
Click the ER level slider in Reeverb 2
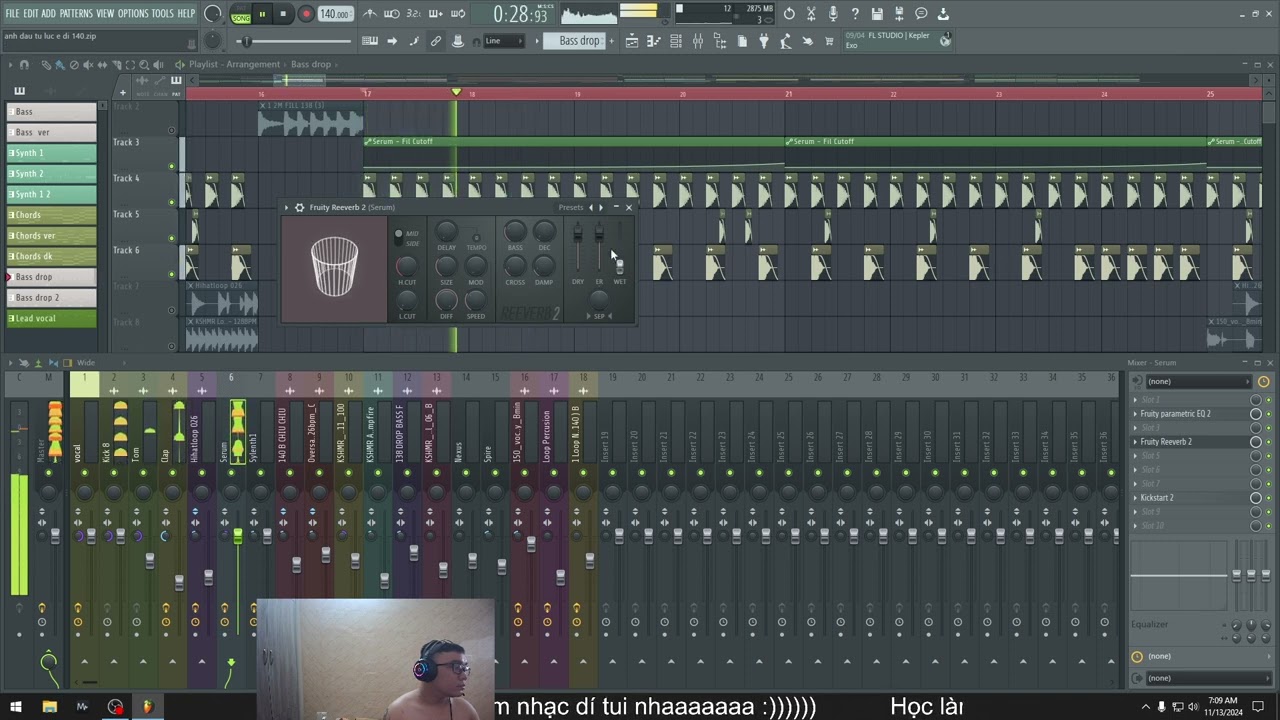point(599,248)
